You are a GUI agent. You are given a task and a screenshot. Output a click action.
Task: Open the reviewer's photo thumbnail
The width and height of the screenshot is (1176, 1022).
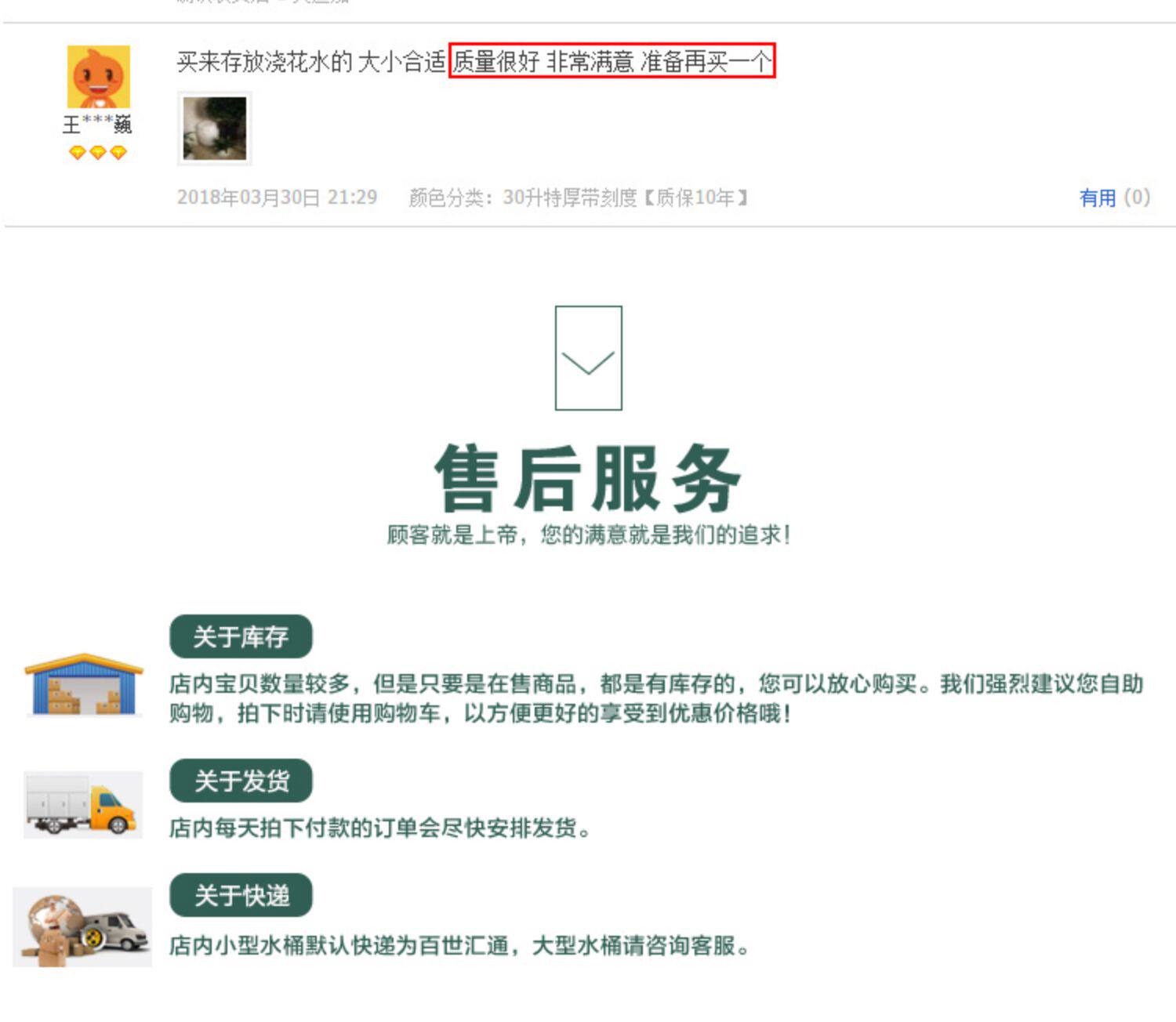tap(215, 129)
